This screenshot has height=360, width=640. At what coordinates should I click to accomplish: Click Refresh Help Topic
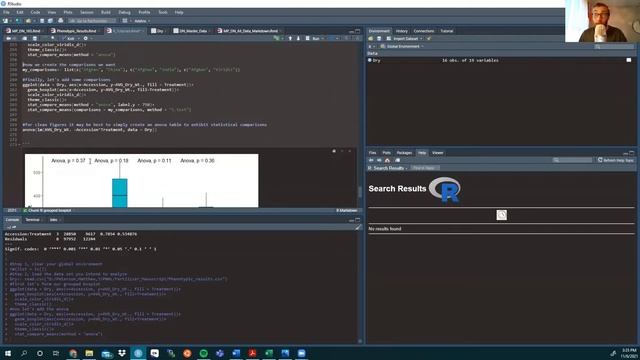coord(616,160)
